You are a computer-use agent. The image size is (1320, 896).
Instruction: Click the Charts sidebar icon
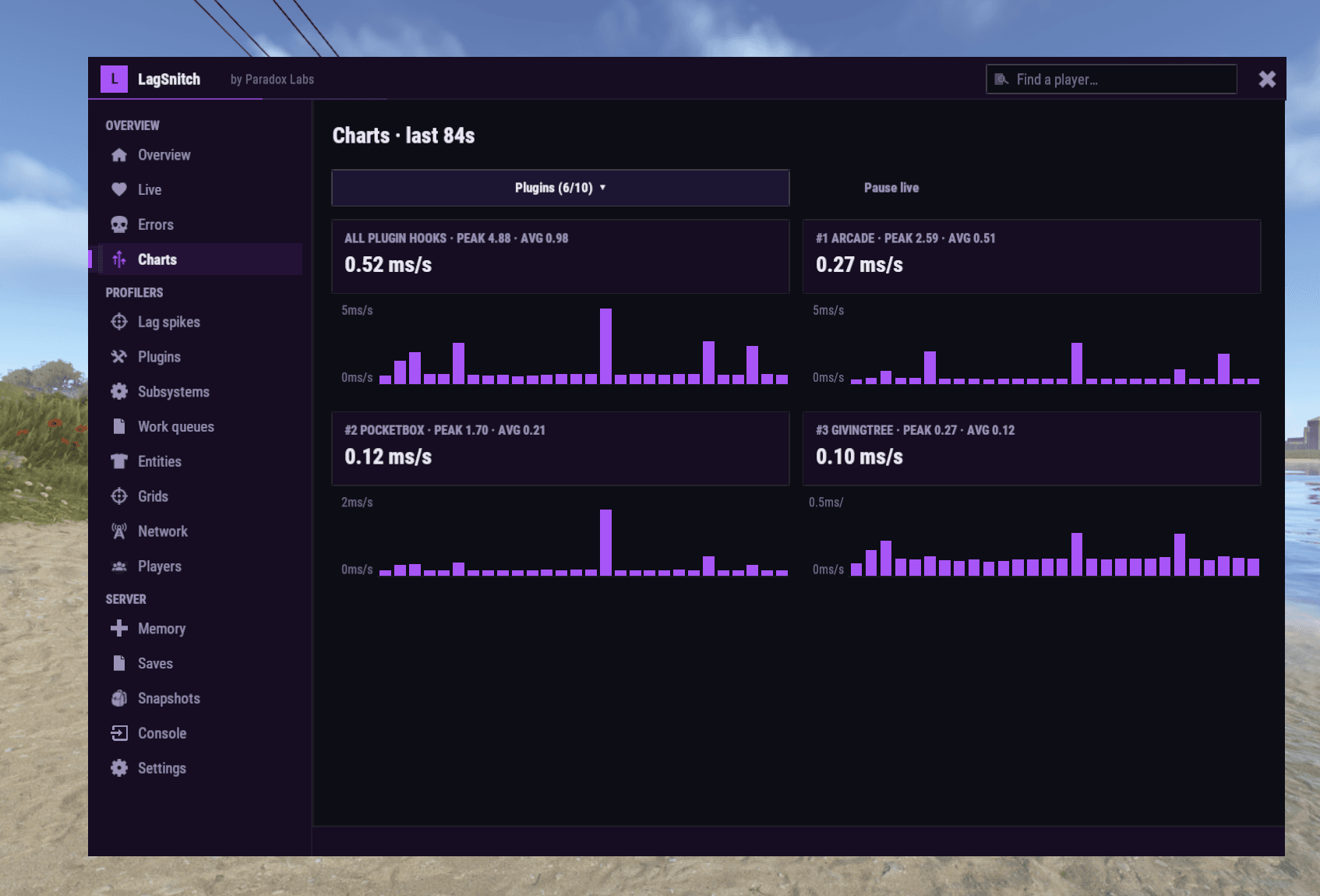coord(119,259)
